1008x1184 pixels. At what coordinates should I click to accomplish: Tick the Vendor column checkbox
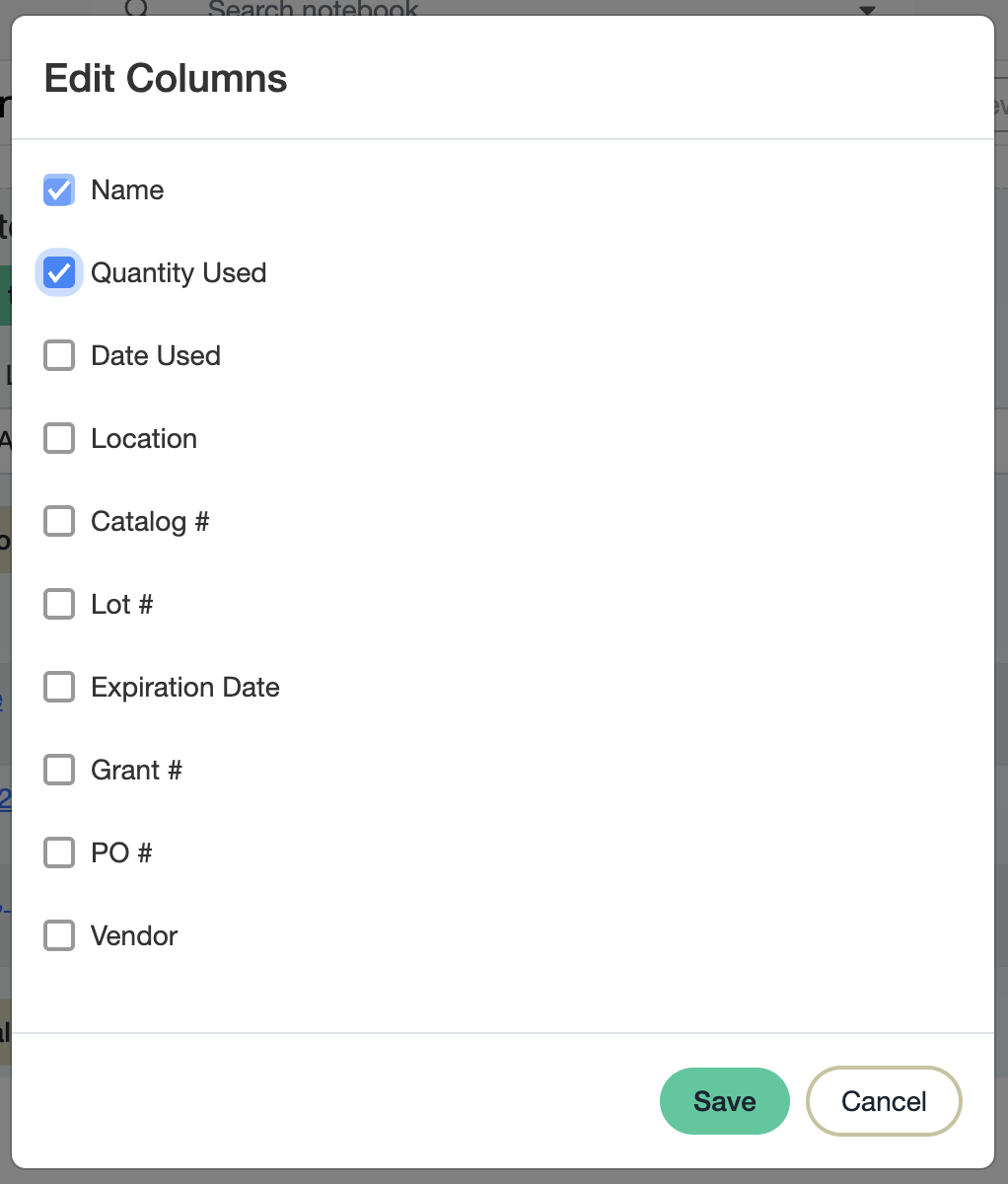(59, 936)
